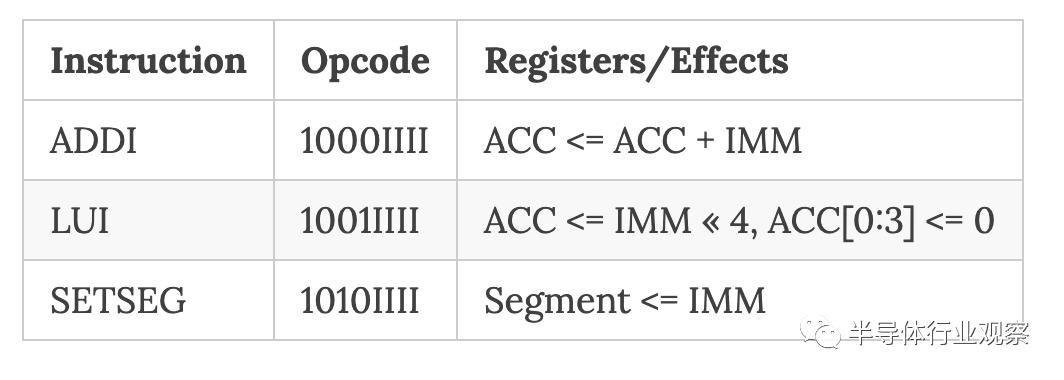Click the ACC <= IMM « 4 effect text
Image resolution: width=1064 pixels, height=380 pixels.
click(615, 221)
